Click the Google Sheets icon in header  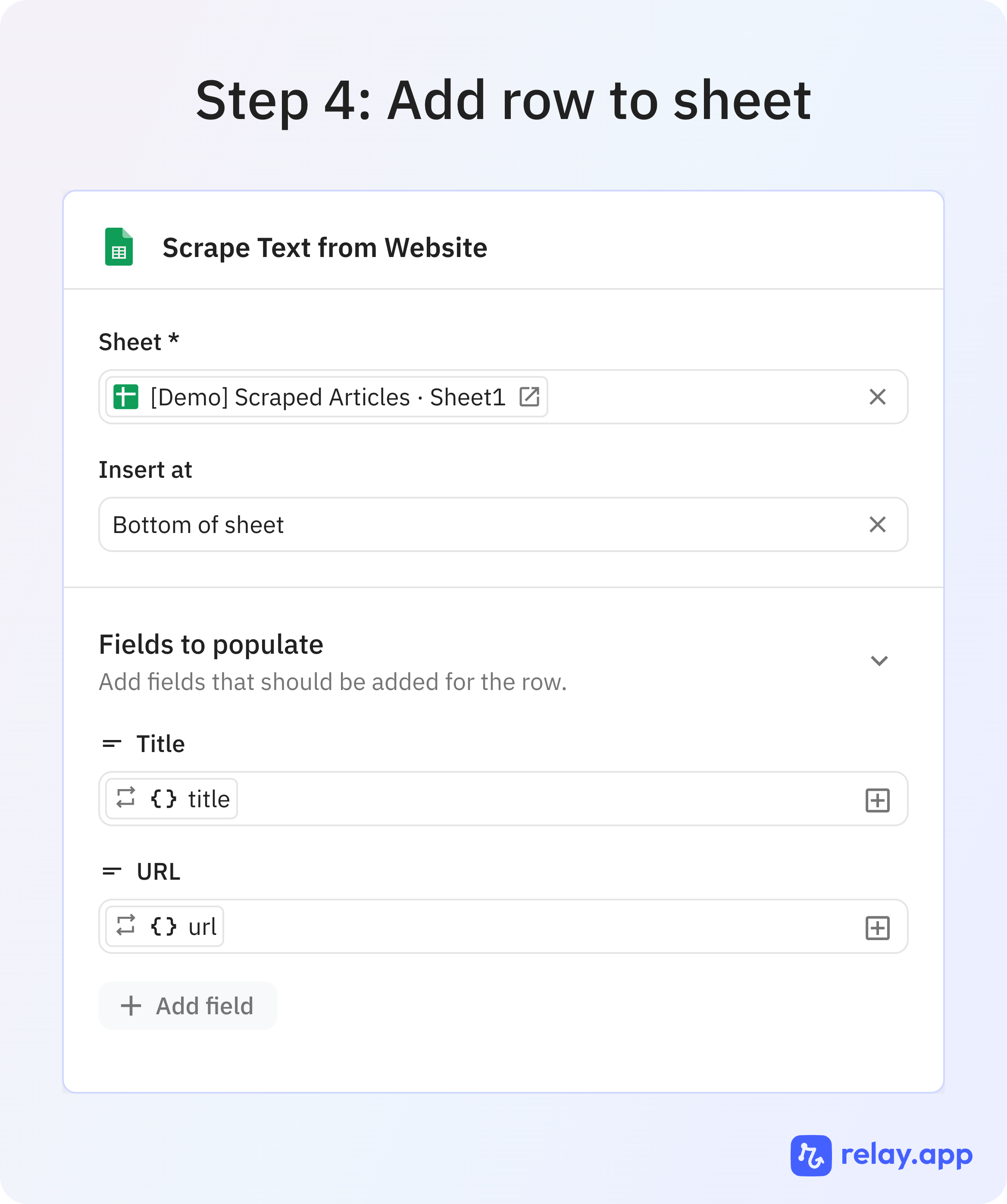coord(119,247)
